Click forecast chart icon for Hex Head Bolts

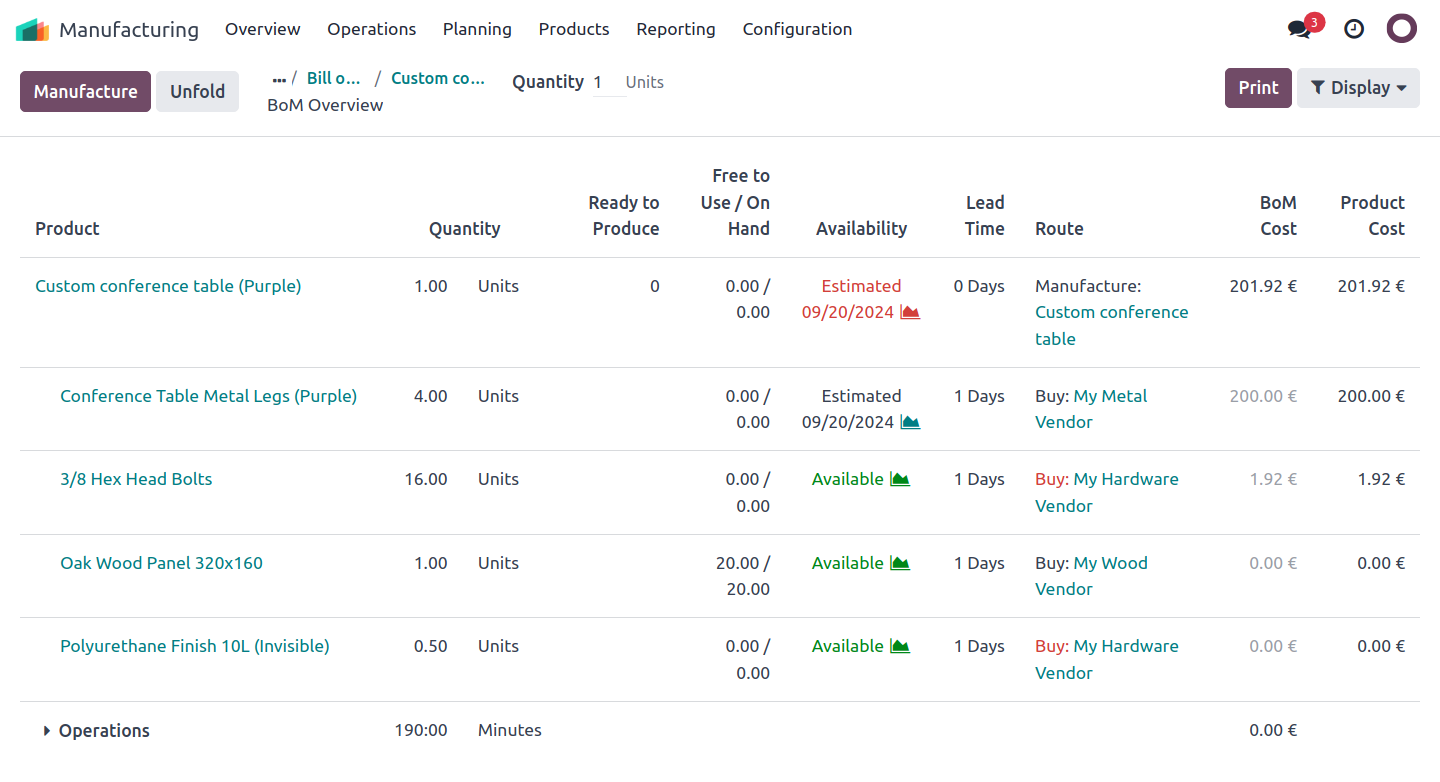[x=900, y=479]
